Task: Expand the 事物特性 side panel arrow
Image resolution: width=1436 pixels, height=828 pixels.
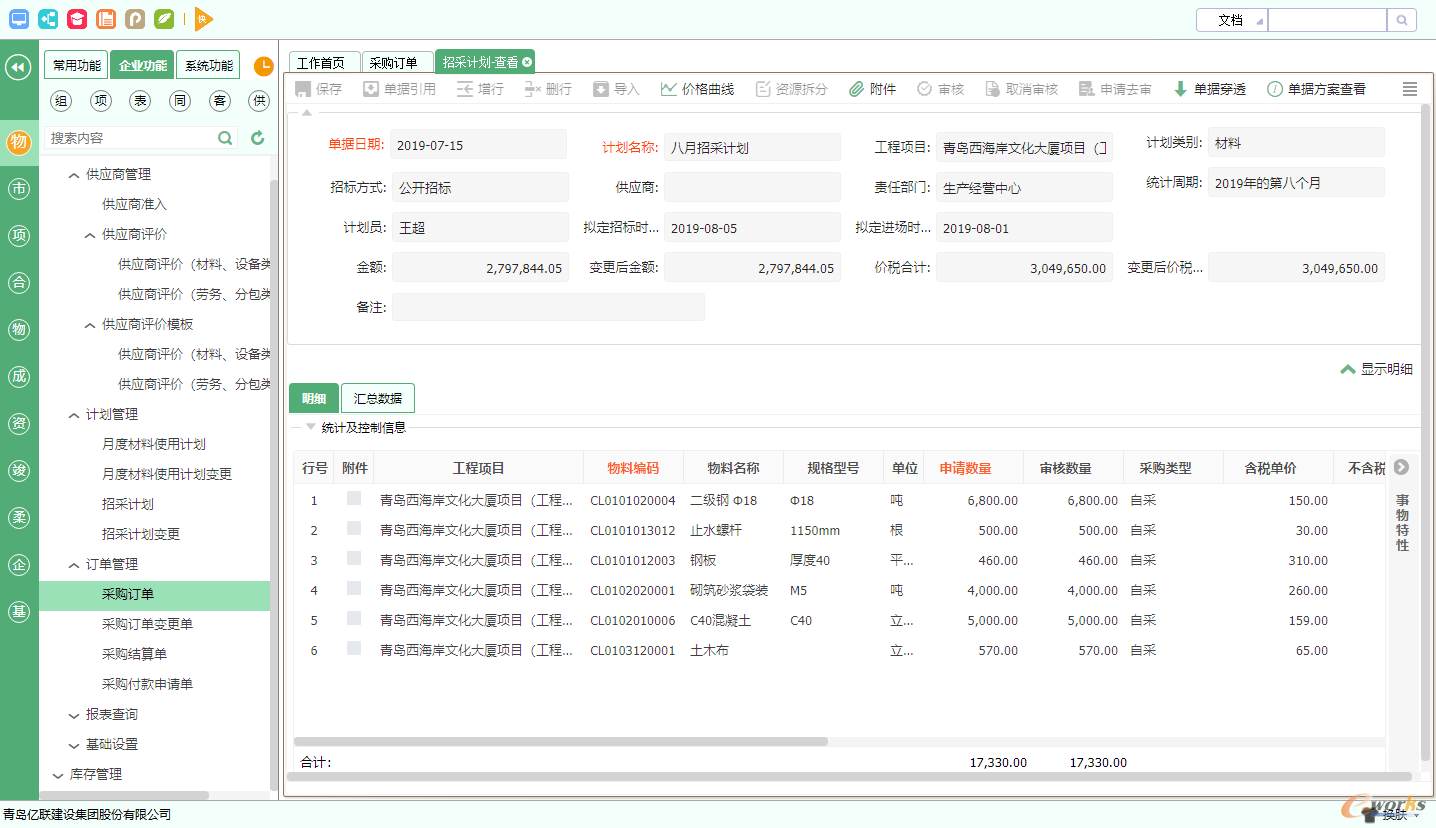Action: (x=1401, y=467)
